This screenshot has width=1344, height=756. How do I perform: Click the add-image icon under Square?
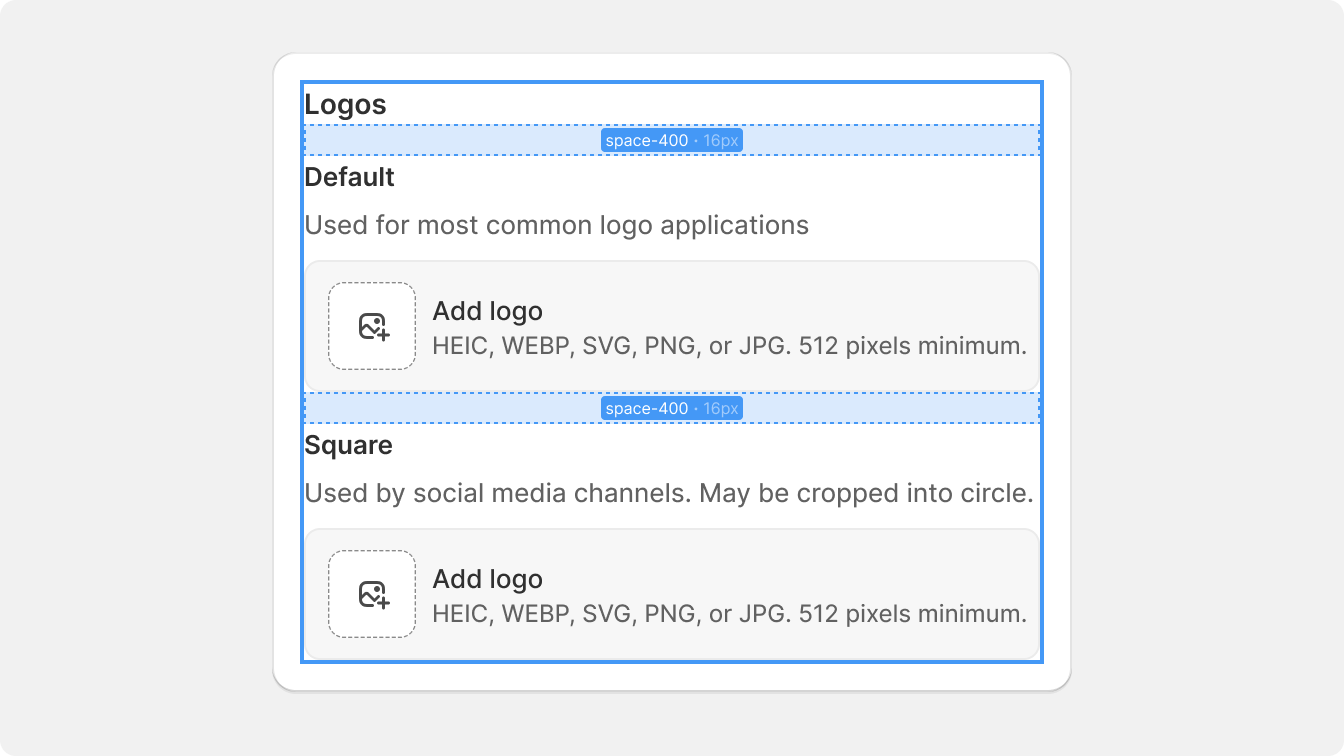coord(373,594)
